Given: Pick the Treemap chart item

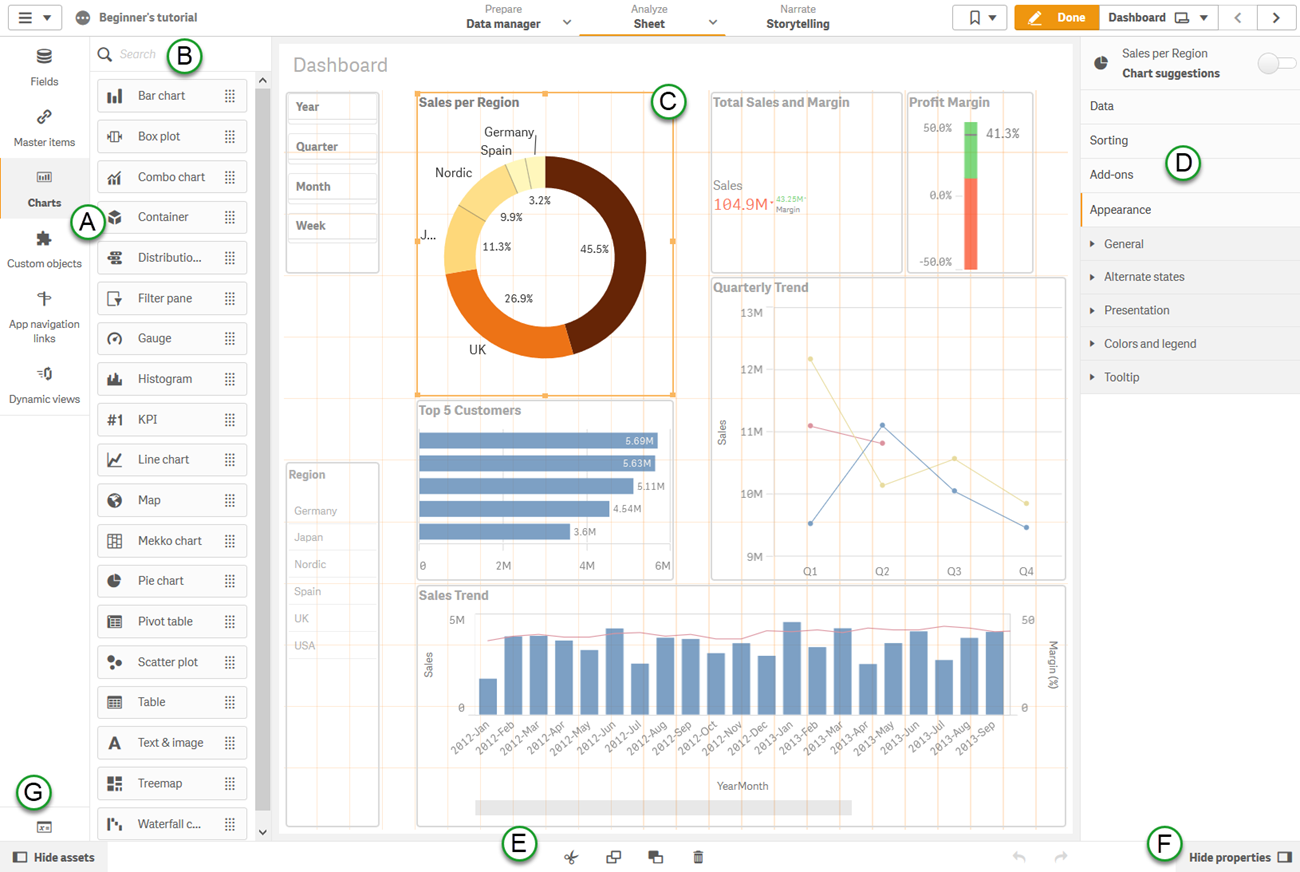Looking at the screenshot, I should tap(172, 784).
